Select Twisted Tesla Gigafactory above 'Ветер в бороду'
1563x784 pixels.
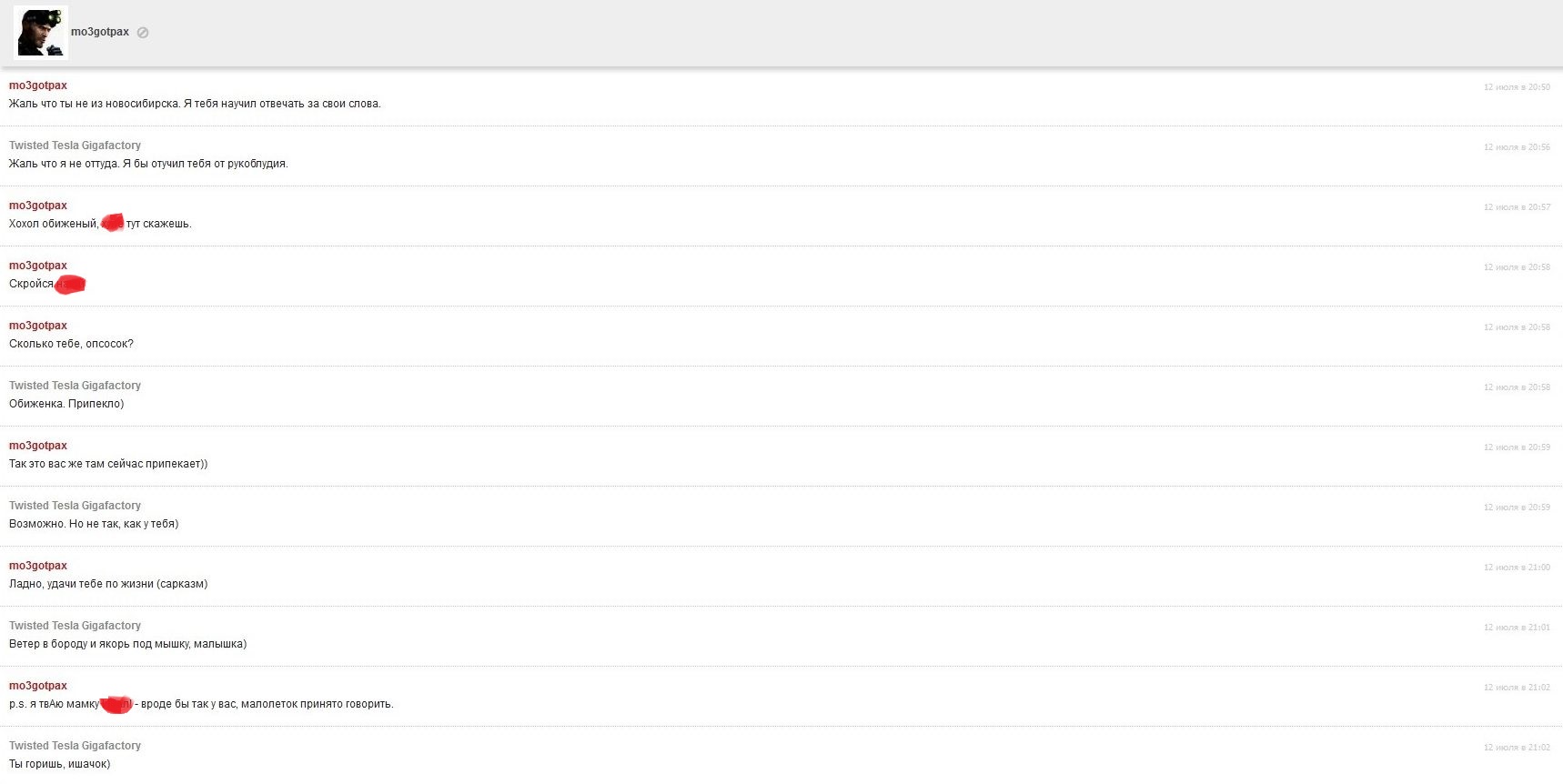click(75, 626)
